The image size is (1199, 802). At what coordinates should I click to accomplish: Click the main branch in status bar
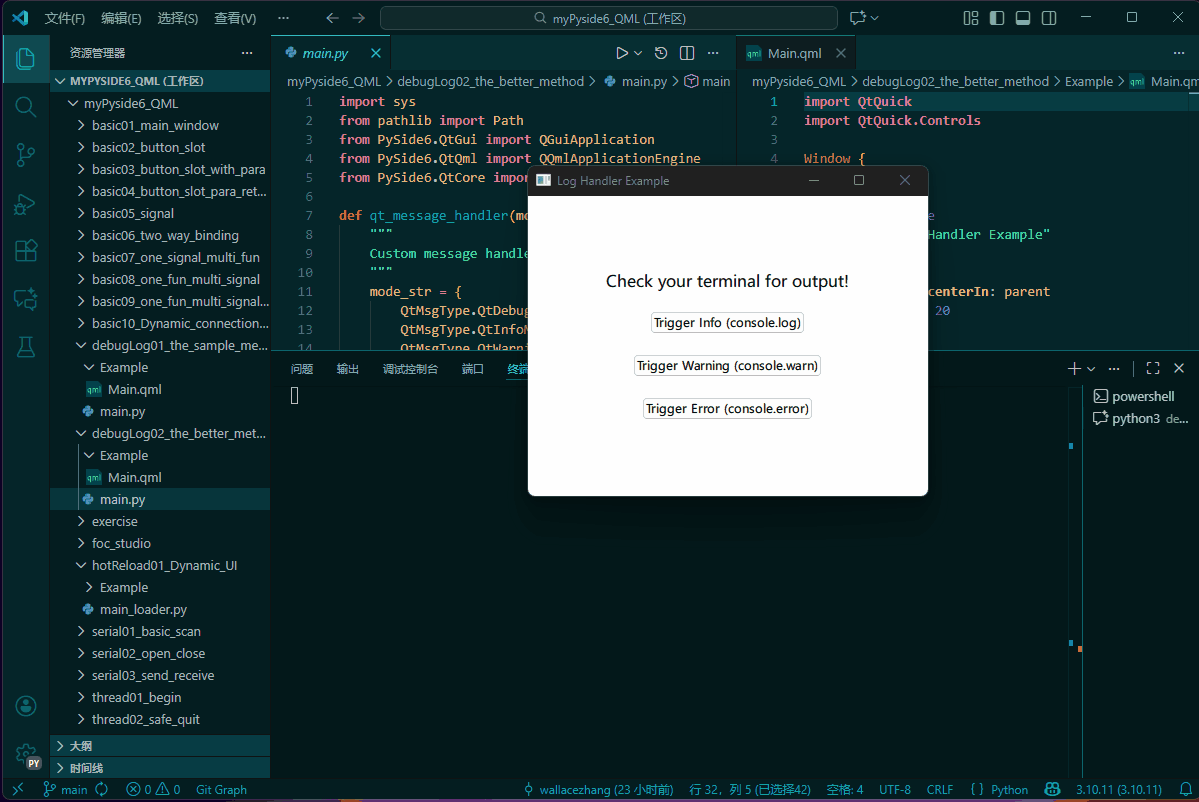click(x=66, y=790)
